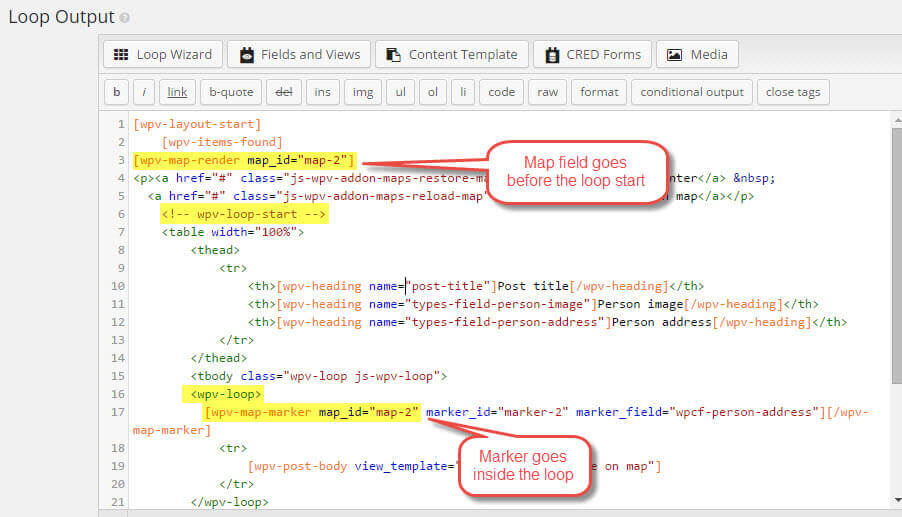The height and width of the screenshot is (517, 902).
Task: Click the closing thead tag on line 14
Action: click(219, 358)
